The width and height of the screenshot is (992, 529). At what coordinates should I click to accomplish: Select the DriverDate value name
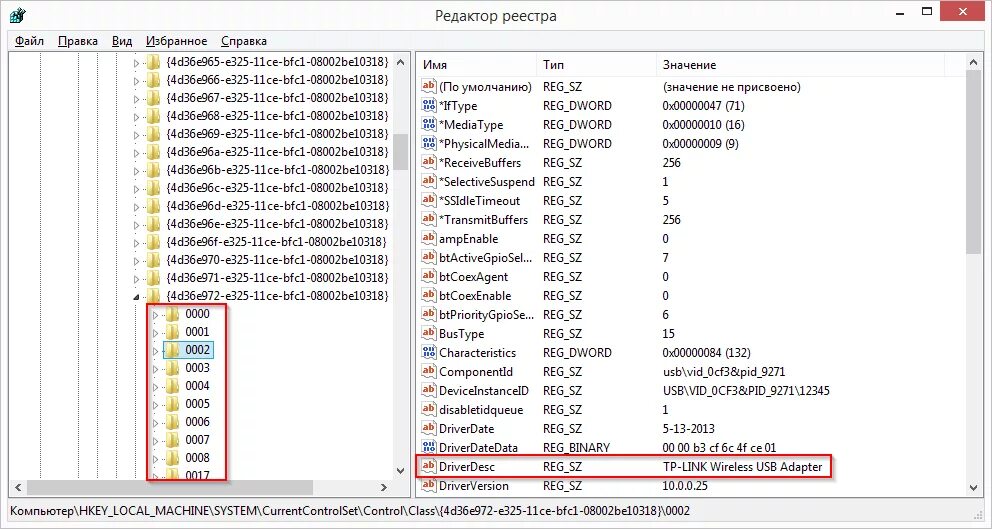click(x=466, y=429)
